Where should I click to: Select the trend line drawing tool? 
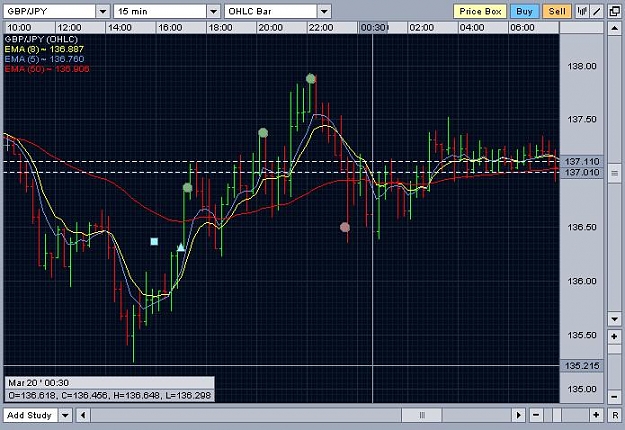(596, 11)
